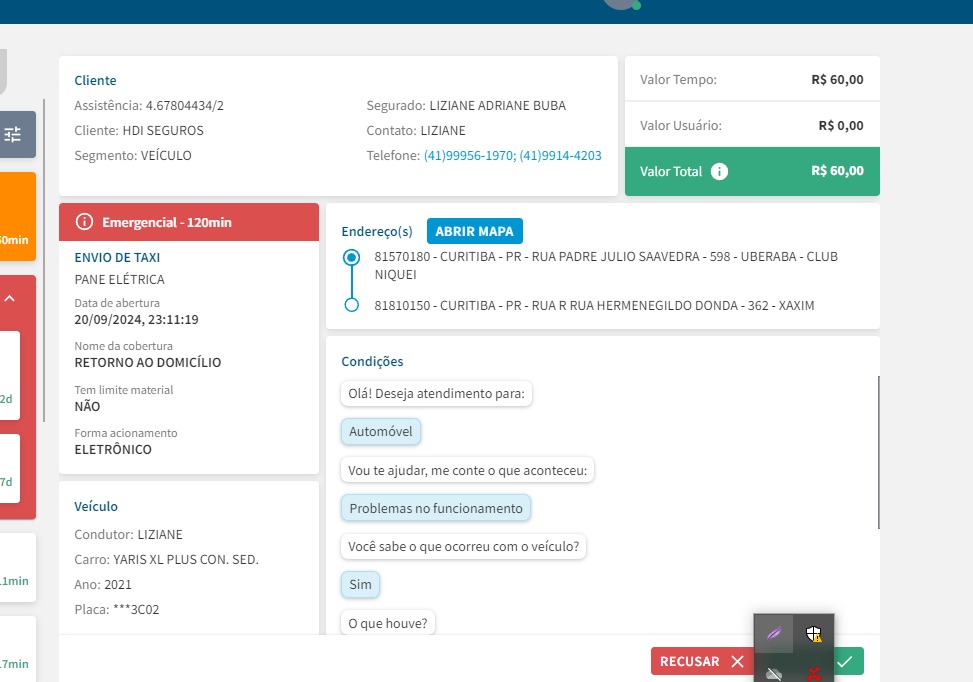Click the cloud sync disabled tray icon
Screen dimensions: 973x682
[x=774, y=673]
